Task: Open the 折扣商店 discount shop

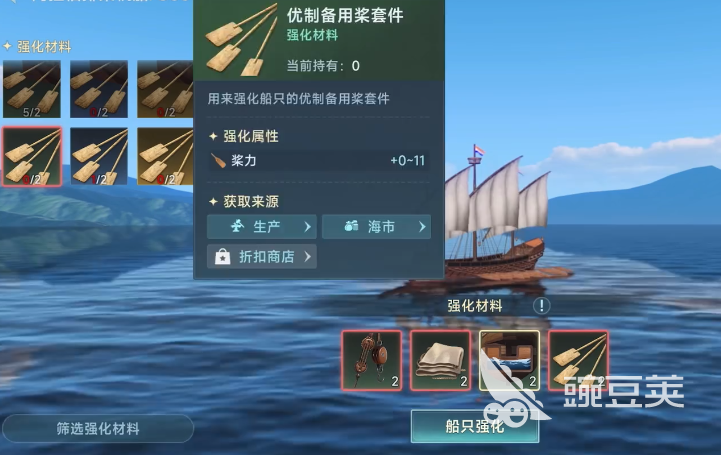Action: pos(262,256)
